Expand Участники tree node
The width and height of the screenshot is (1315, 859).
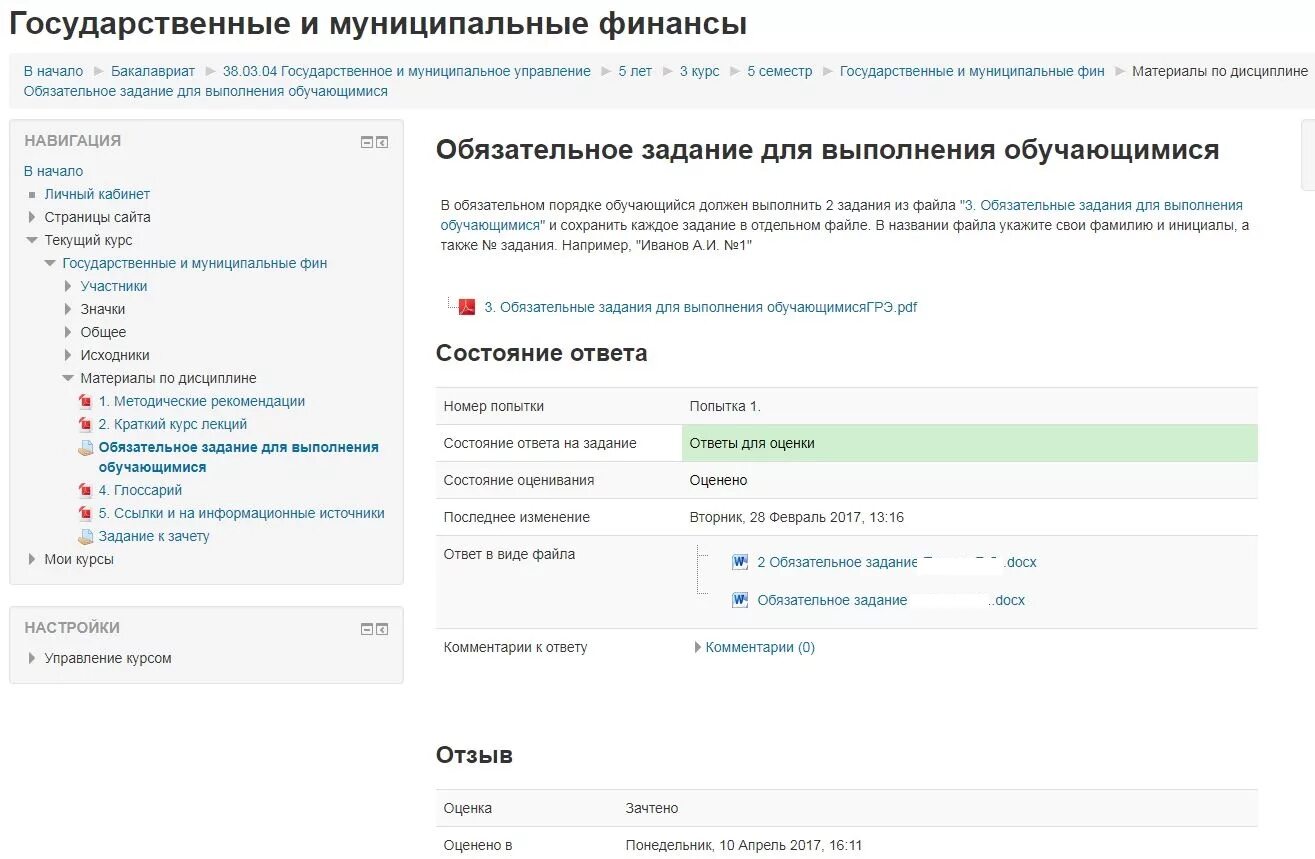pyautogui.click(x=68, y=286)
